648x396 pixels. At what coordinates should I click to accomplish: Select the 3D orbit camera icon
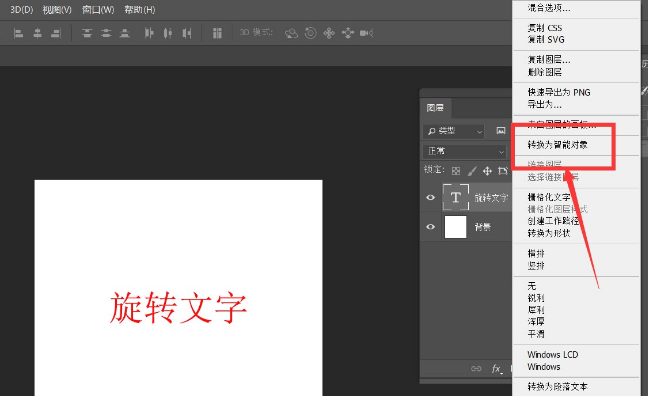click(x=291, y=33)
